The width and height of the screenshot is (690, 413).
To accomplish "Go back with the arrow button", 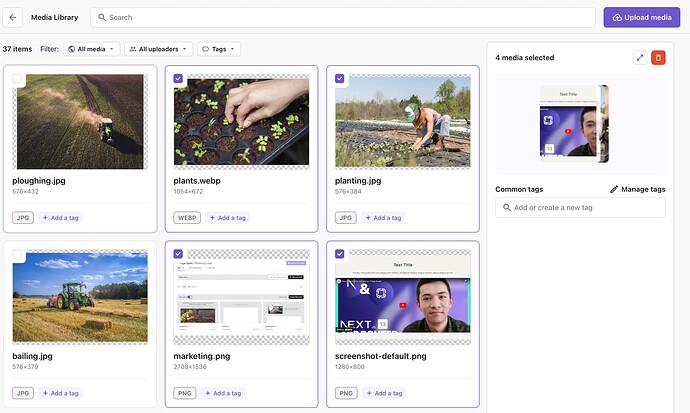I will tap(13, 18).
